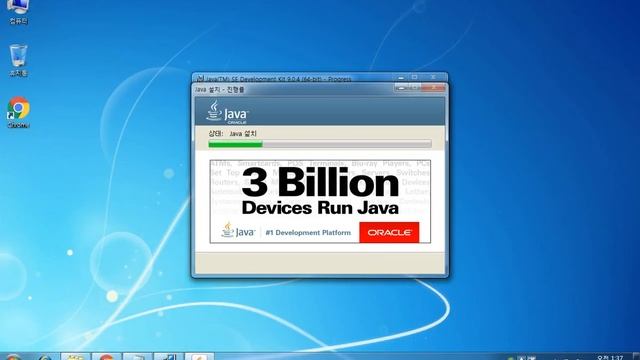Minimize the Java SE Development Kit window
This screenshot has height=360, width=640.
[401, 77]
